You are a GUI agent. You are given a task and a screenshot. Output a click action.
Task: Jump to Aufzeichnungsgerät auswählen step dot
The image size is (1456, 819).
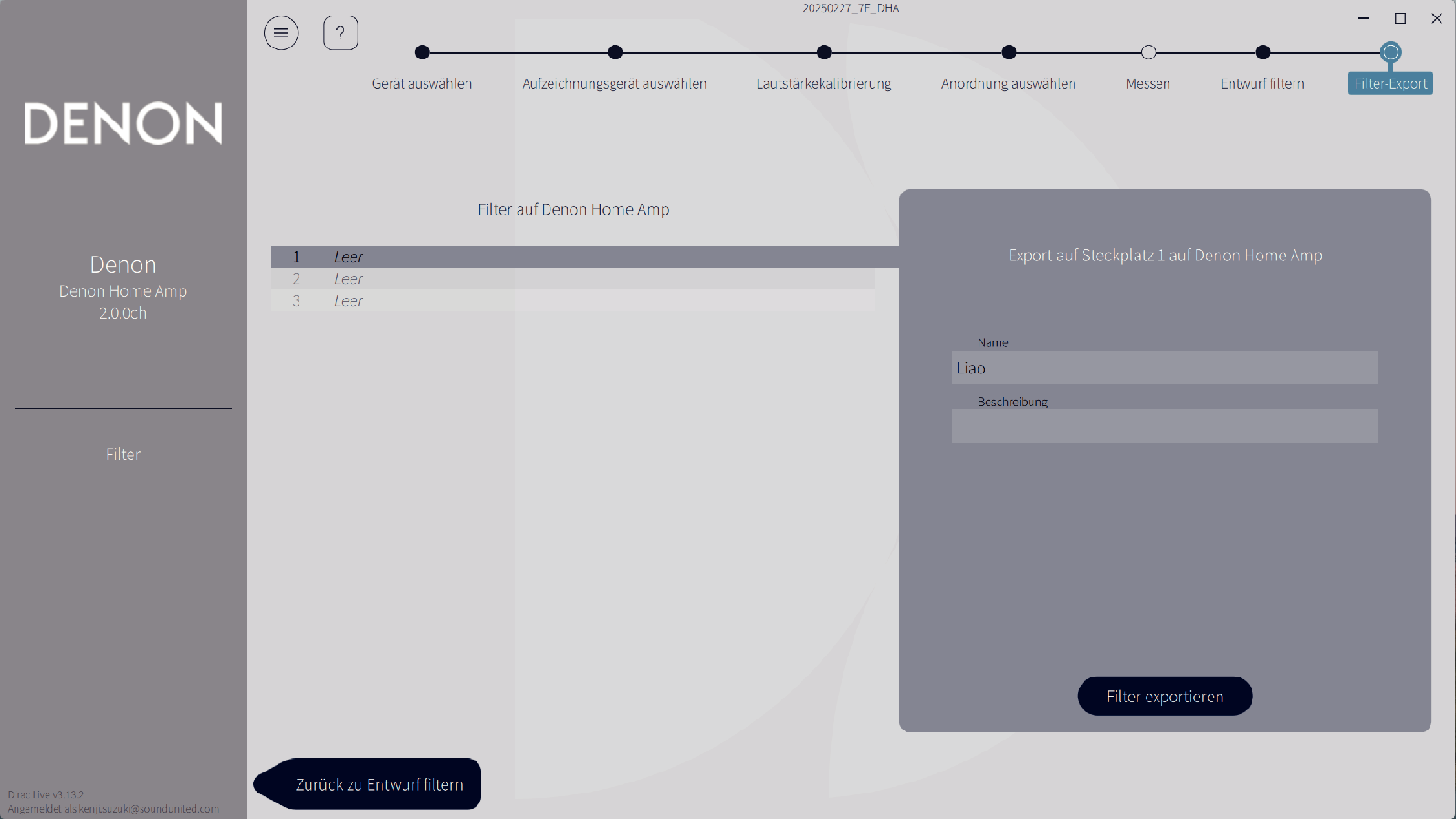pos(615,53)
